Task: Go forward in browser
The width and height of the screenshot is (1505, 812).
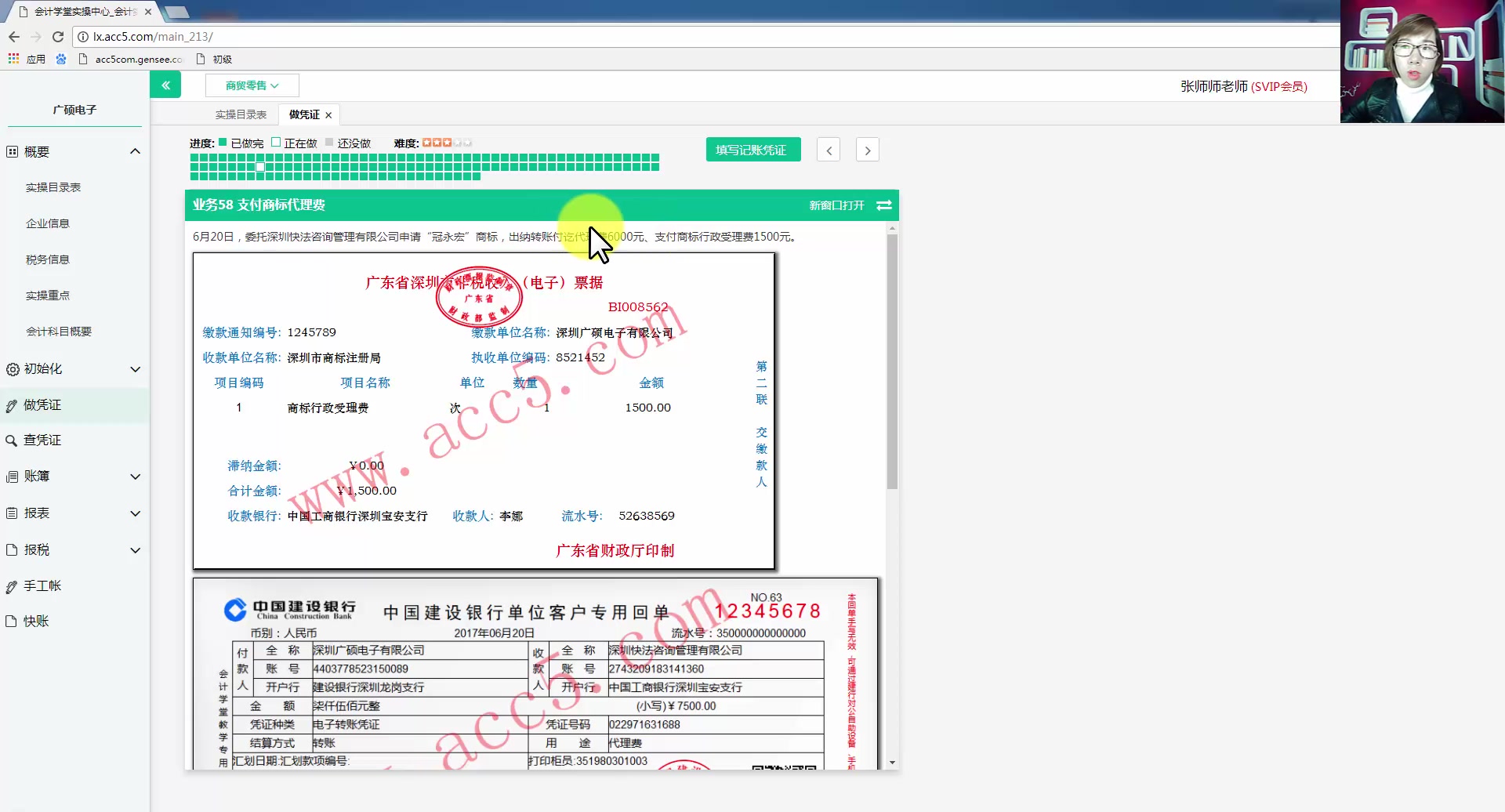Action: click(36, 37)
